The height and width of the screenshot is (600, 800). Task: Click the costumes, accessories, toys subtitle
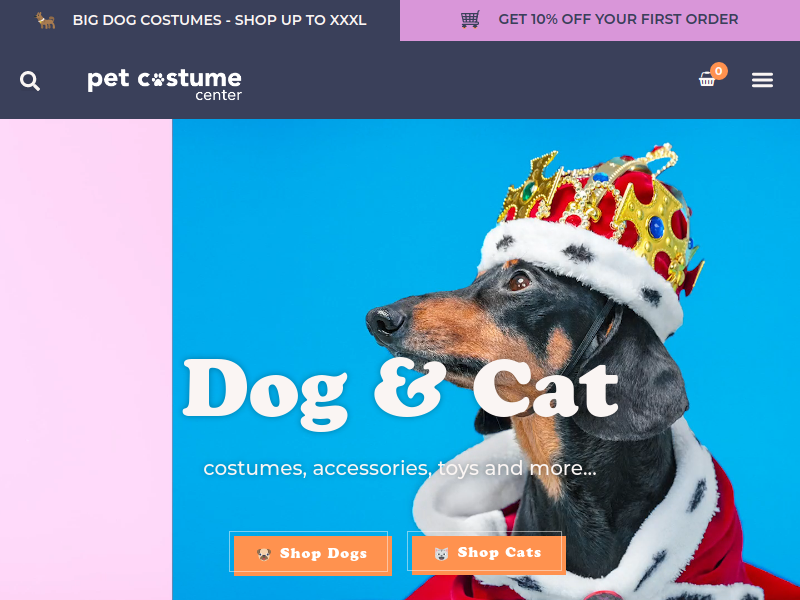point(399,468)
